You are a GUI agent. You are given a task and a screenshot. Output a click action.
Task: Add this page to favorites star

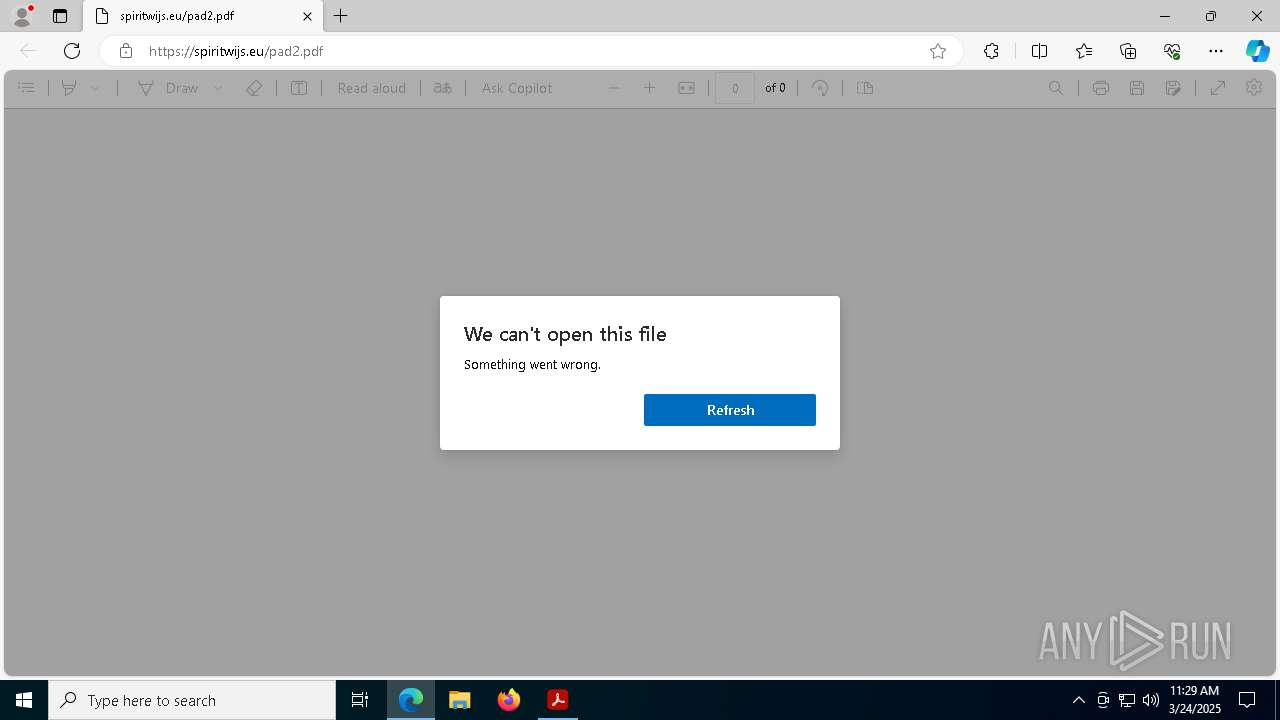938,51
